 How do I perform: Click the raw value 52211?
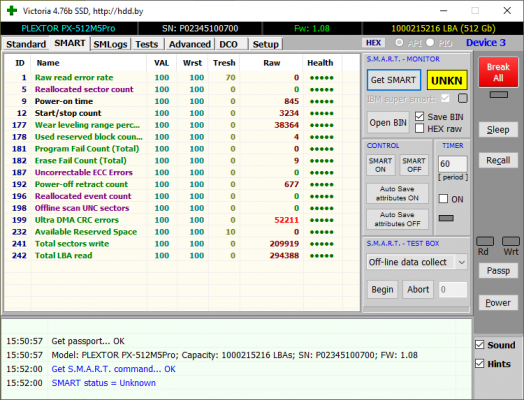point(286,220)
